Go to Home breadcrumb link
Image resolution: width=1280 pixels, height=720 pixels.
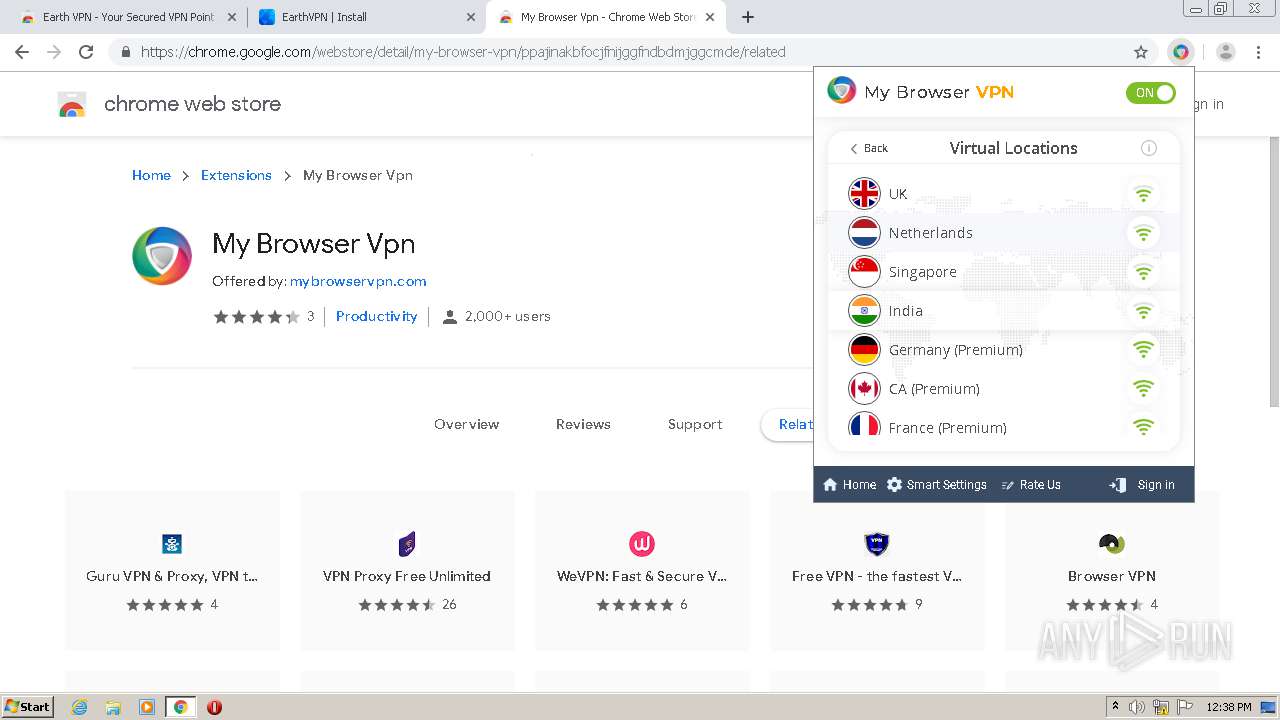point(151,175)
